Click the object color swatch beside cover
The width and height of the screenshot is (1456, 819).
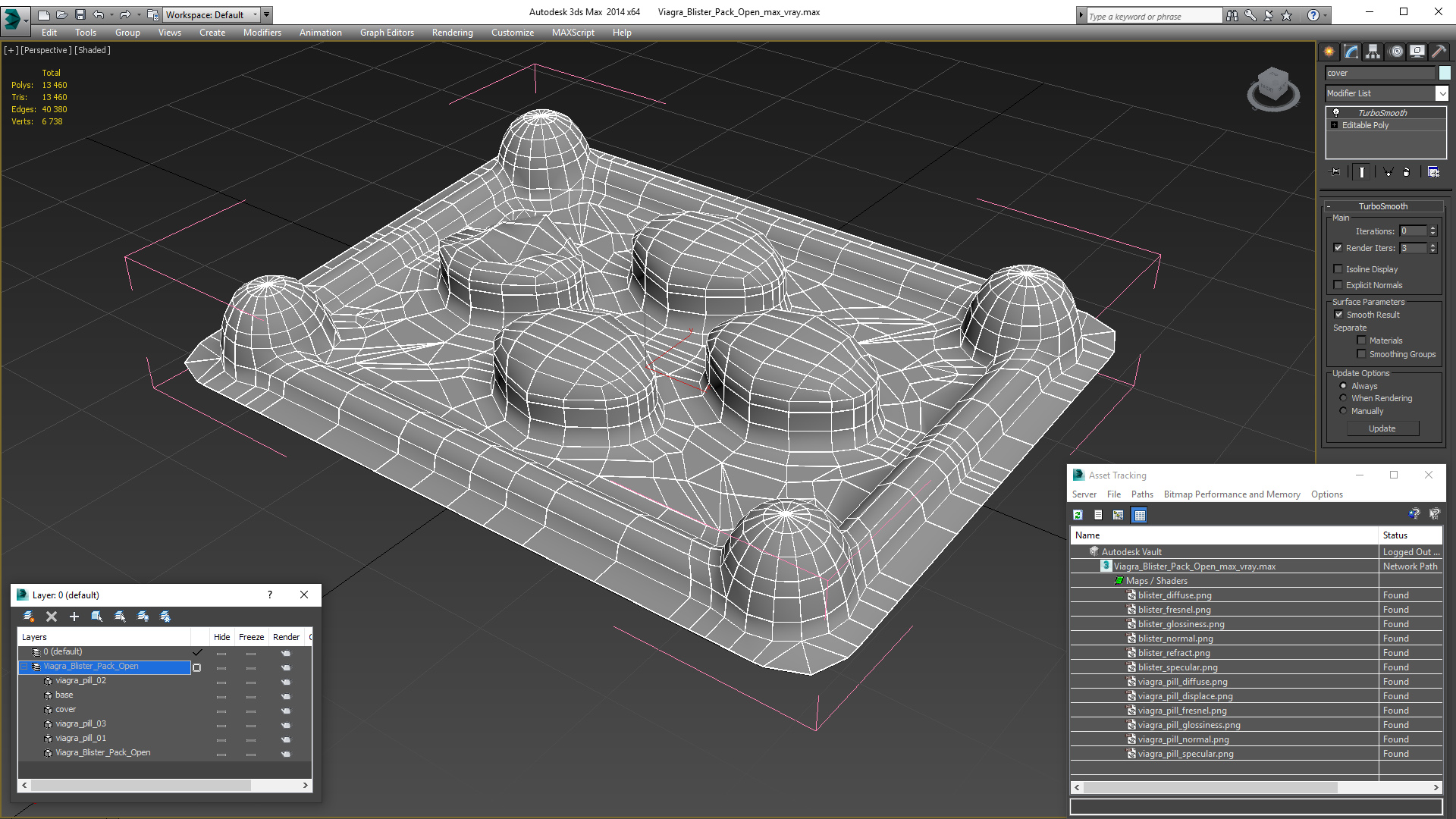coord(1445,73)
